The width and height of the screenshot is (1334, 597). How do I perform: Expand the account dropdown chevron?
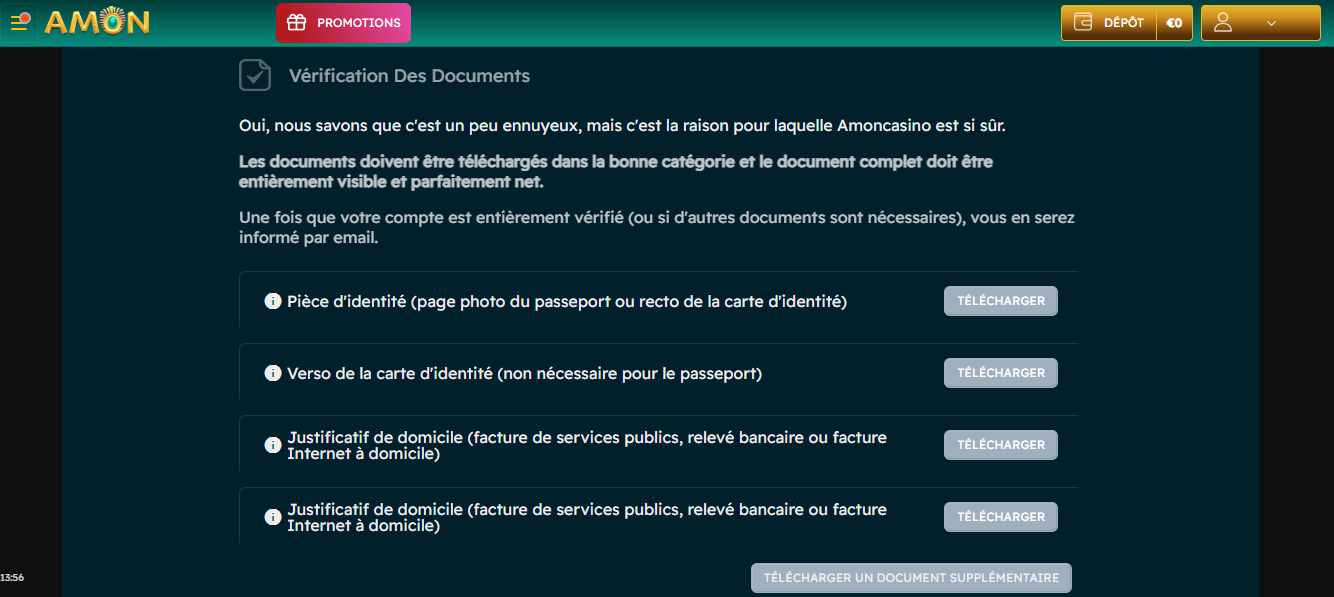[1272, 23]
